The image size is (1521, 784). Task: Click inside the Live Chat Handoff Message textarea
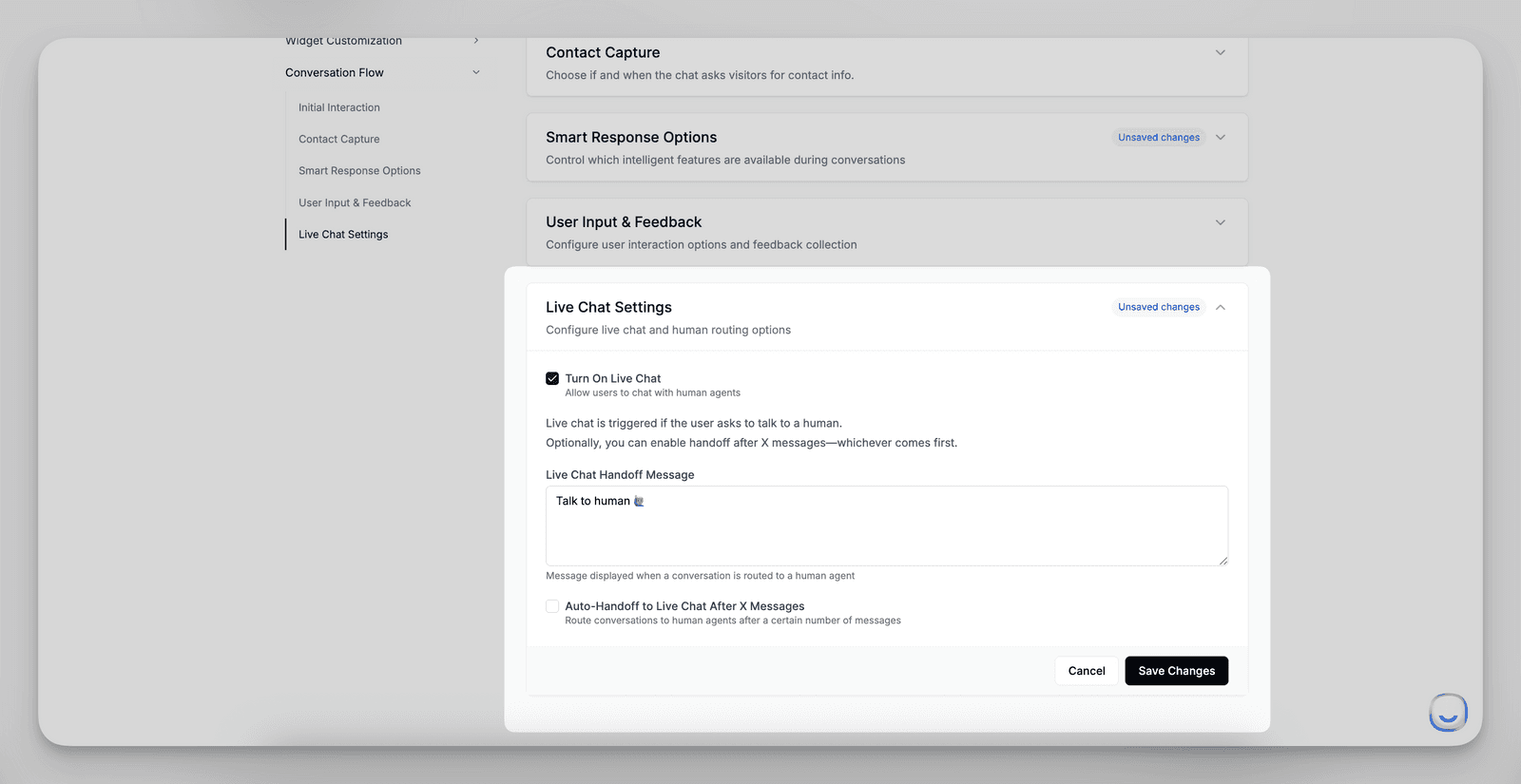pyautogui.click(x=887, y=526)
